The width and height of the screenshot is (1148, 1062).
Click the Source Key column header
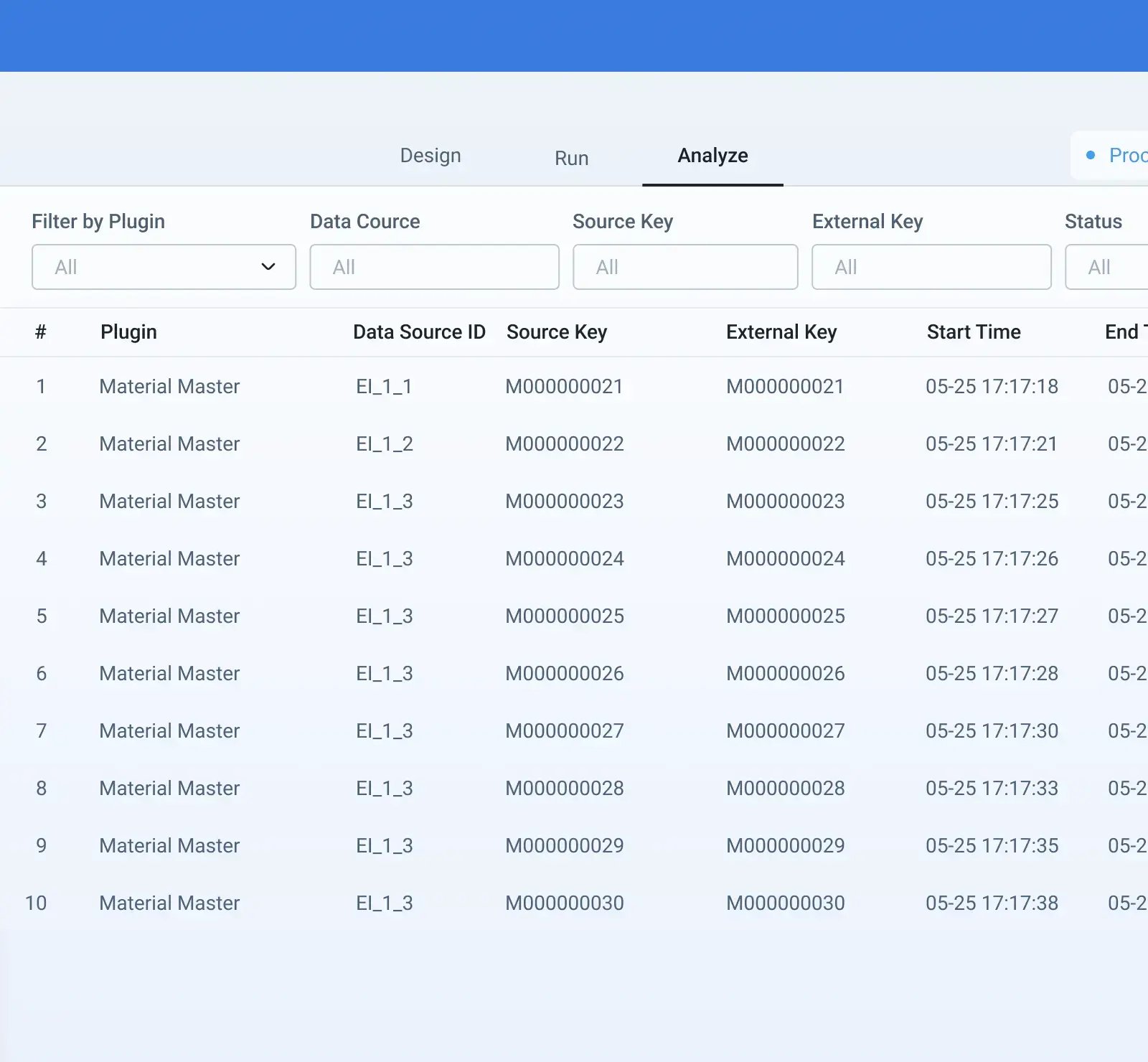click(557, 332)
